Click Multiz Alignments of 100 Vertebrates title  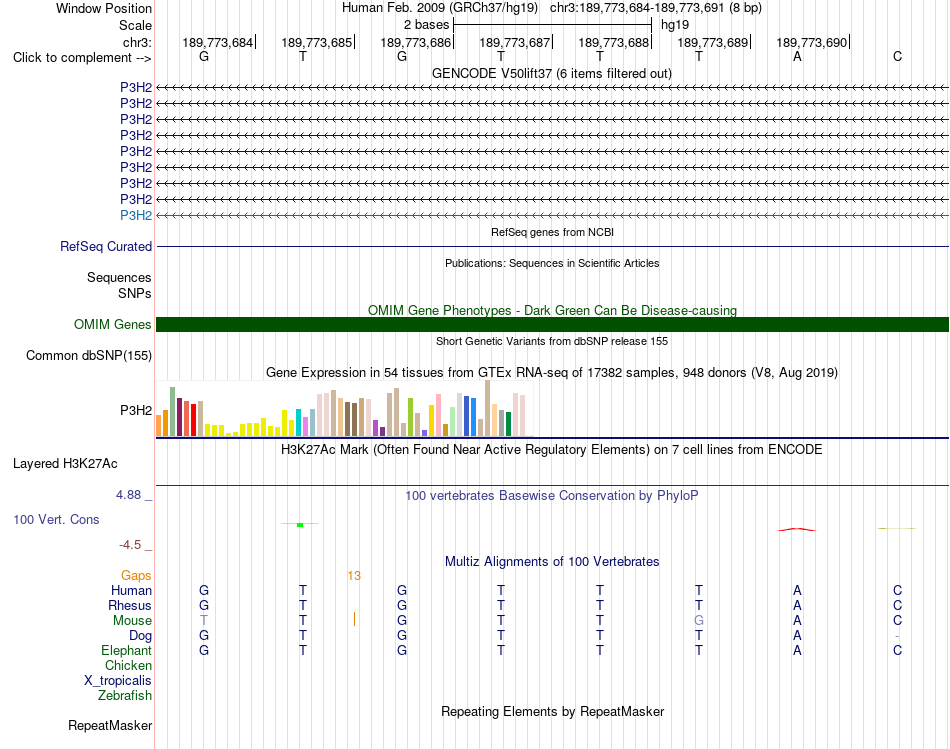click(x=552, y=562)
